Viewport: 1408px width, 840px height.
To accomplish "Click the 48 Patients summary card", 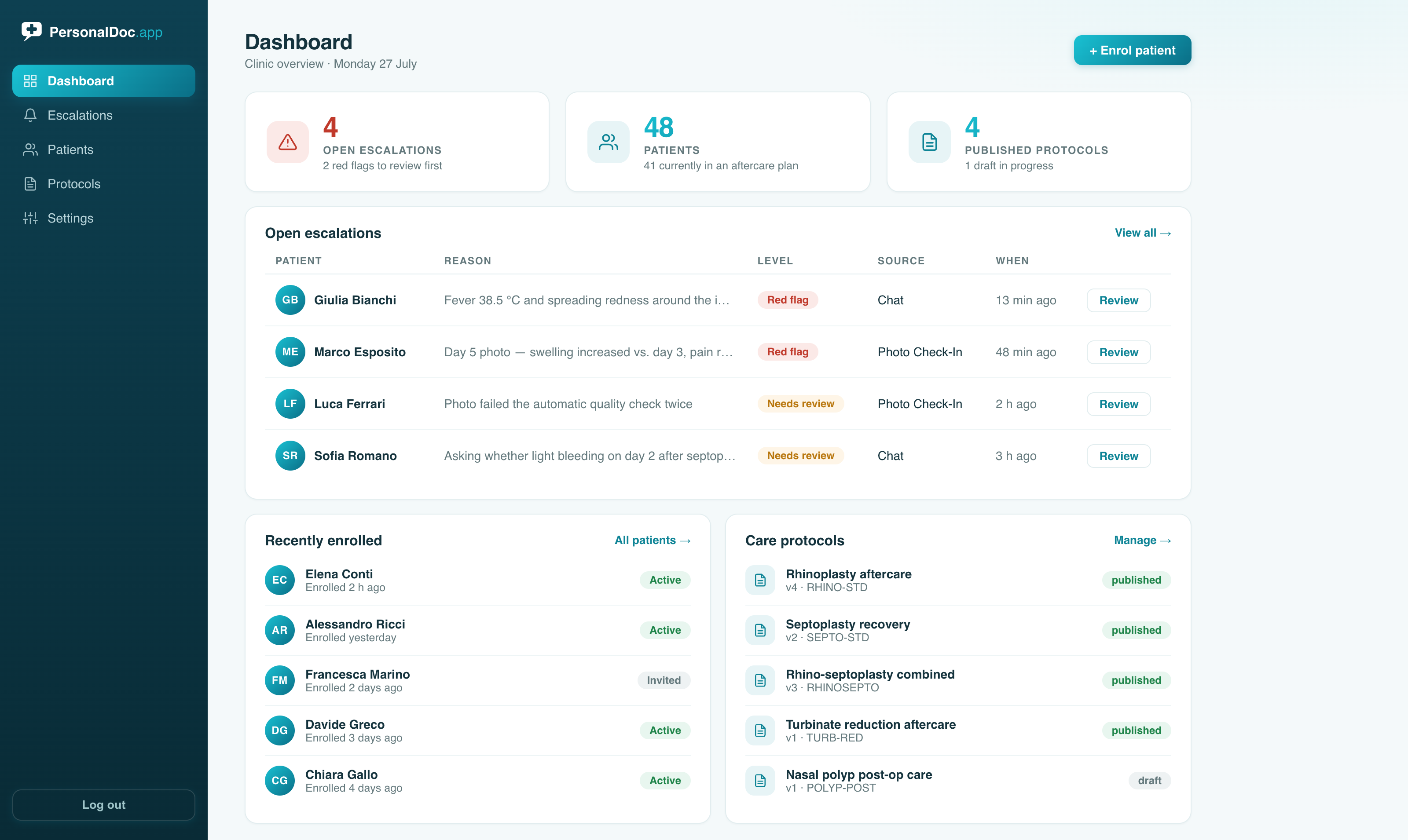I will coord(717,142).
